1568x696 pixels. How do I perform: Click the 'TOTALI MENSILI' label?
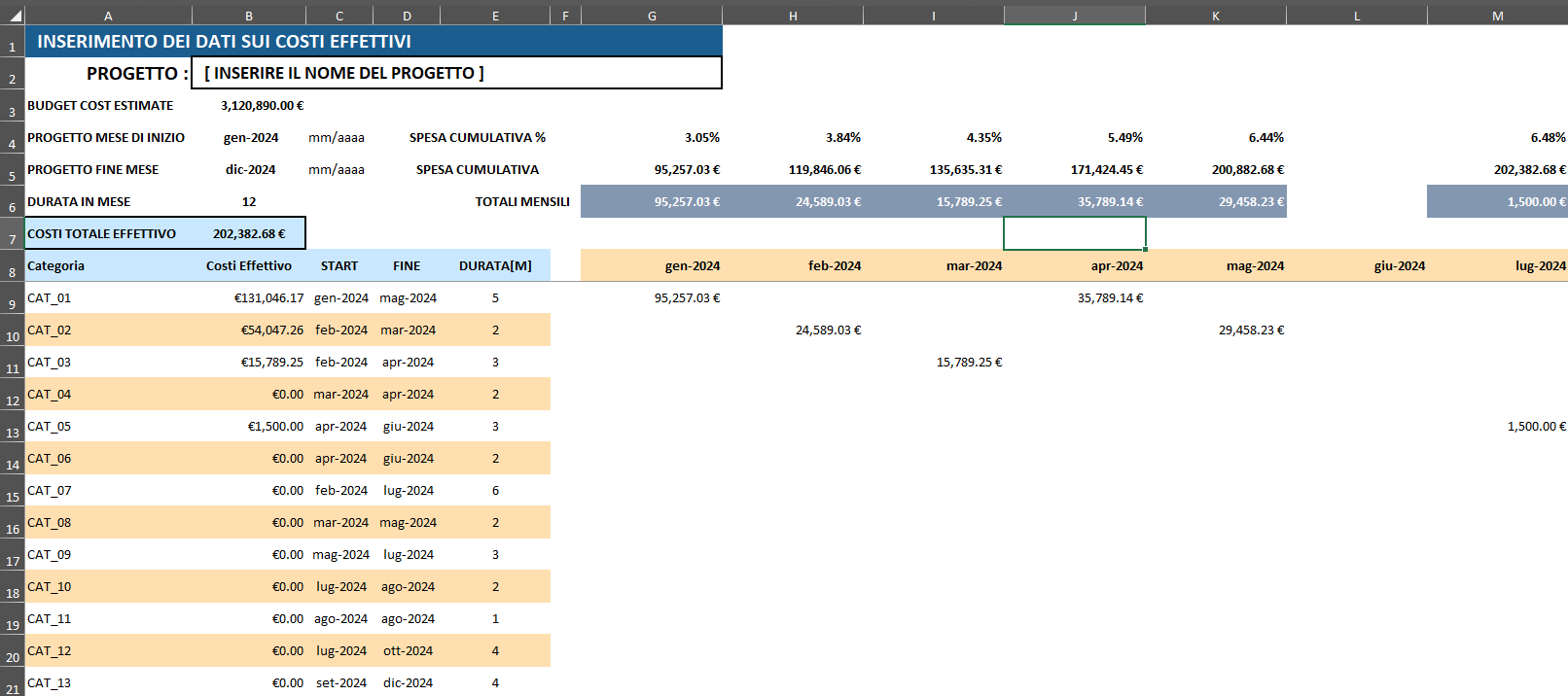tap(522, 201)
